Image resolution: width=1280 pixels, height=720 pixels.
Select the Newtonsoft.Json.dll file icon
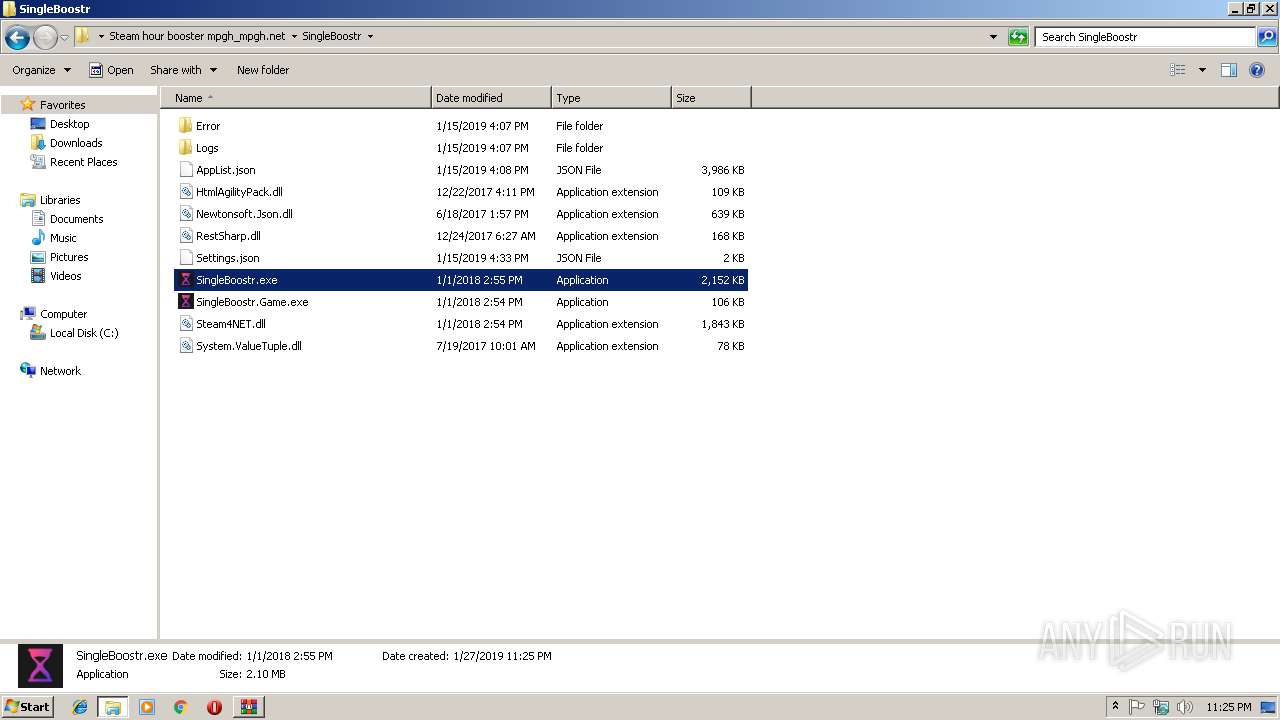pos(185,214)
